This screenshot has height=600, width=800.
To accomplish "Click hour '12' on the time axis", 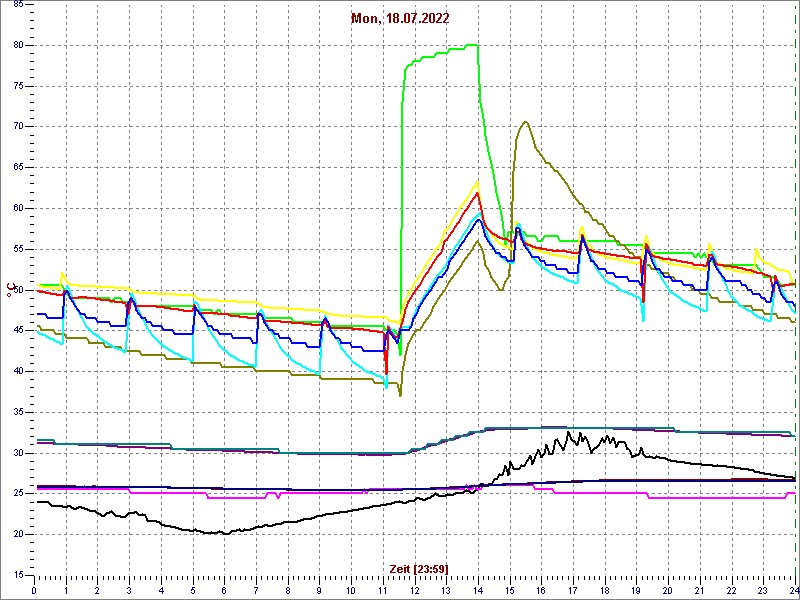I will click(x=414, y=589).
